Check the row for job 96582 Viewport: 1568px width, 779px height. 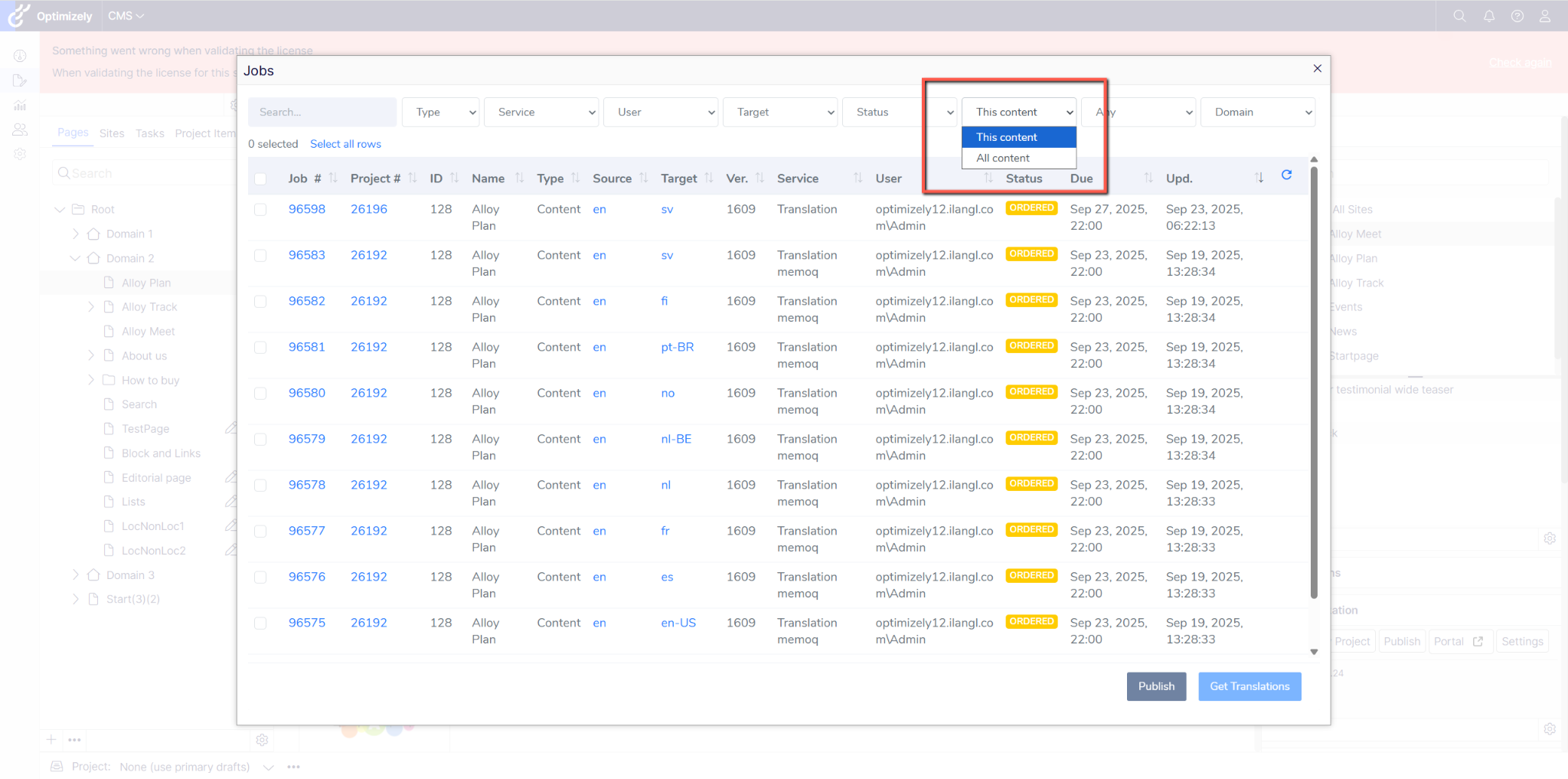[x=260, y=302]
